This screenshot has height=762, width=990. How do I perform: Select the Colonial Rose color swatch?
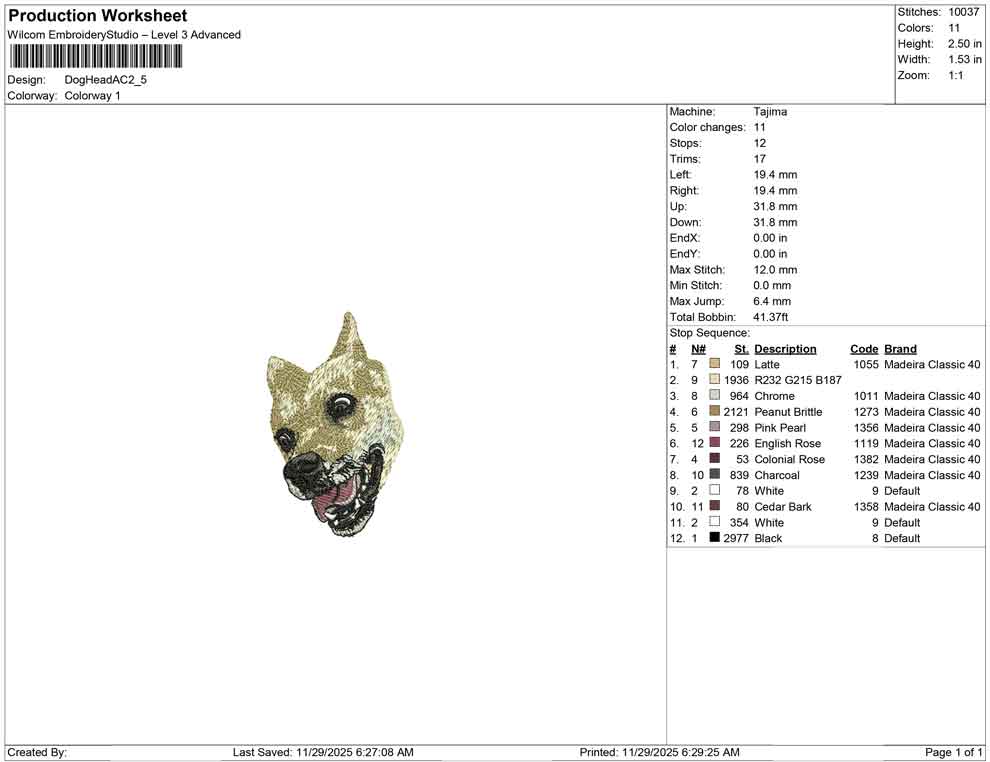tap(714, 459)
